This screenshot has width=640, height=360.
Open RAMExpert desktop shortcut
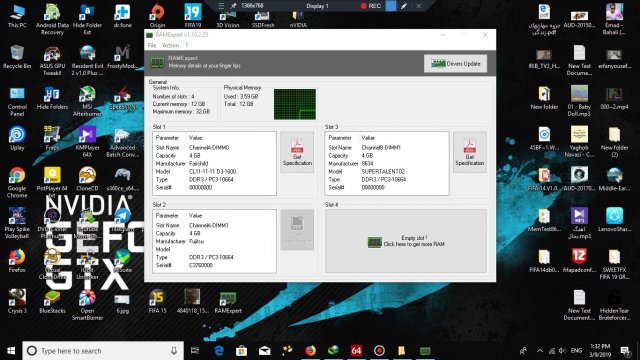(x=228, y=302)
